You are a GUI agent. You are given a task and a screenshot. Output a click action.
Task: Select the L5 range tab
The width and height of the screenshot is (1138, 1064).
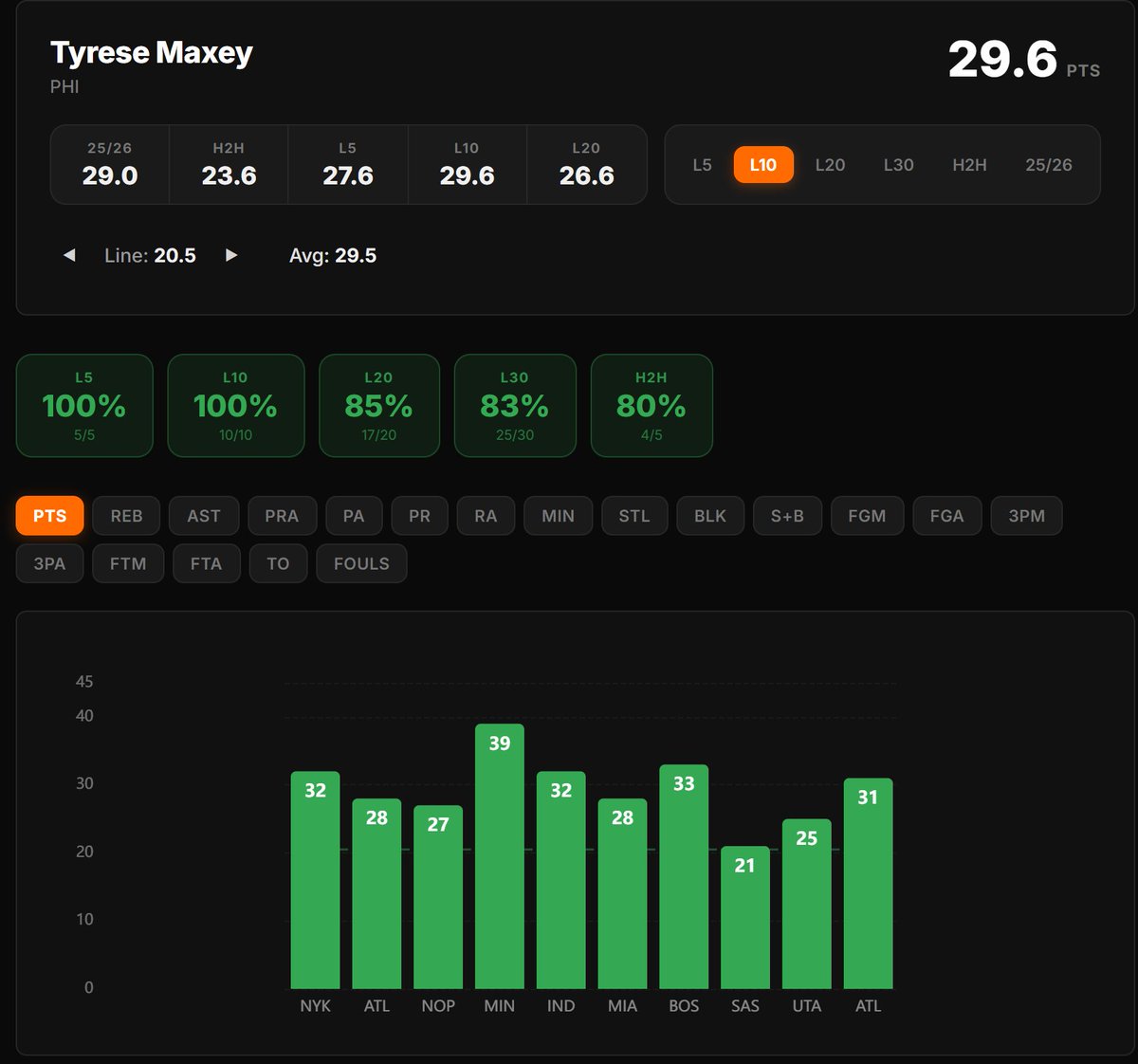[x=702, y=165]
